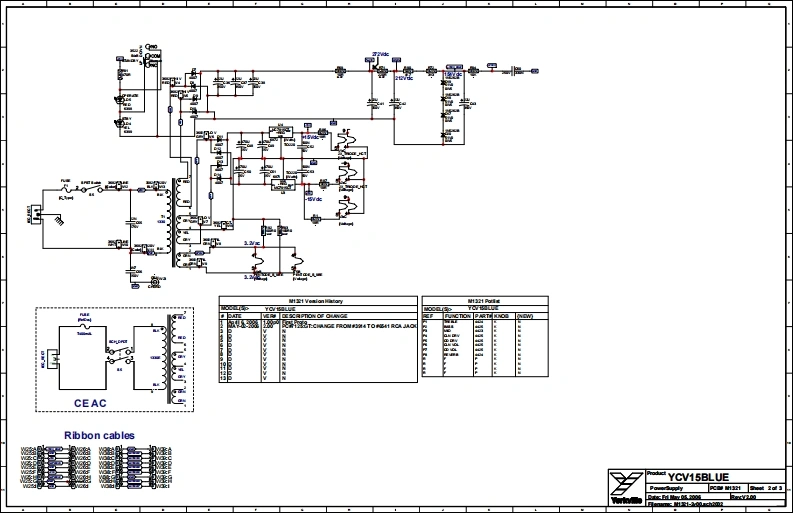The width and height of the screenshot is (793, 513).
Task: Click the power transformer symbol in main schematic
Action: coord(181,222)
